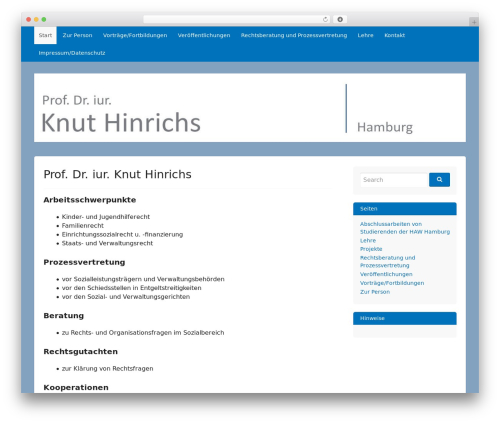
Task: Close the browser window with red button
Action: [29, 20]
